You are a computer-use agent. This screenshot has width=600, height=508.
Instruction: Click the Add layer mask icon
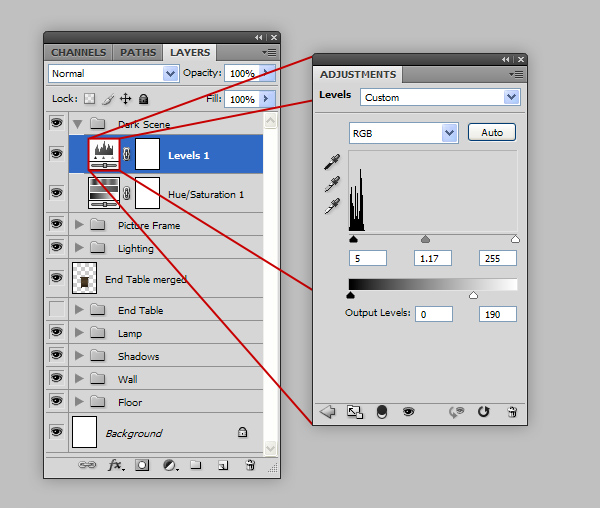(142, 465)
